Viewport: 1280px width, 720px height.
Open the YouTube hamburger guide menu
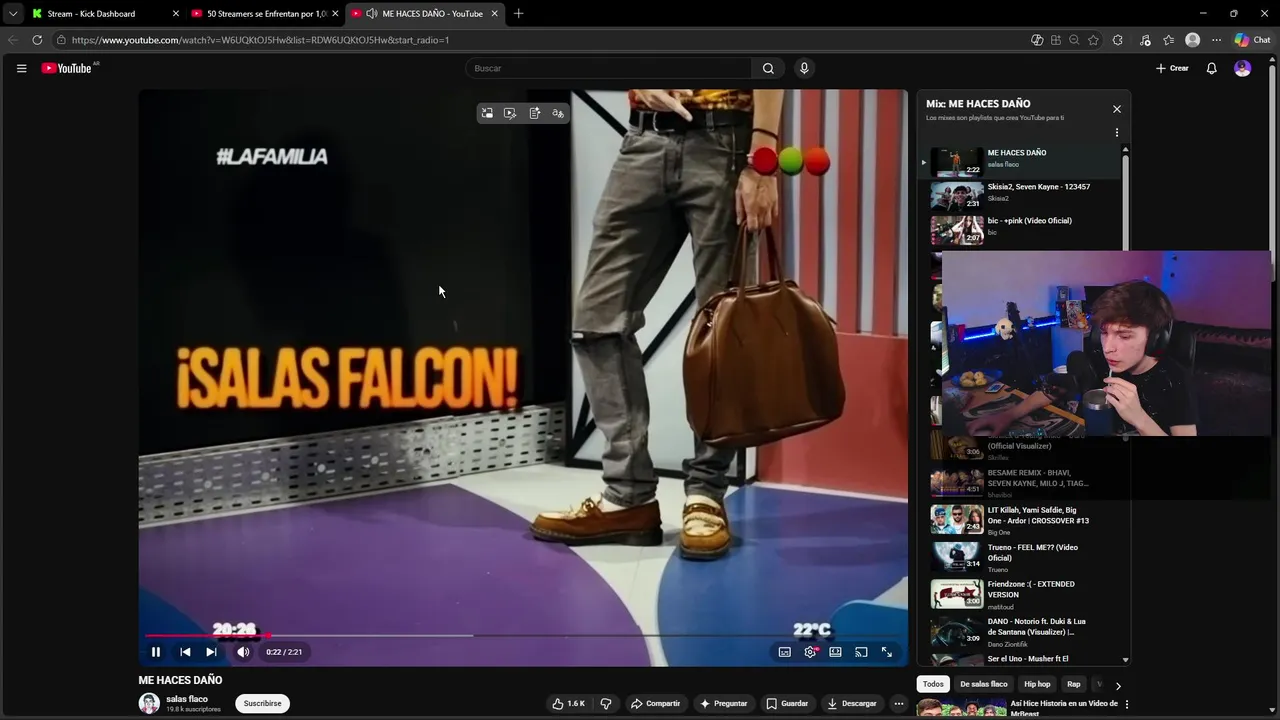click(x=21, y=68)
